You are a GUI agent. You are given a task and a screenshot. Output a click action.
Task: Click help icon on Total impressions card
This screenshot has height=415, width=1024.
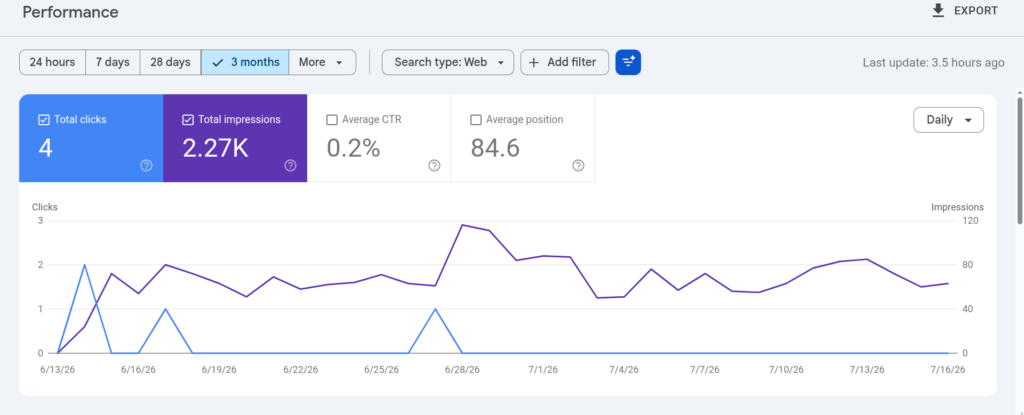pyautogui.click(x=290, y=165)
